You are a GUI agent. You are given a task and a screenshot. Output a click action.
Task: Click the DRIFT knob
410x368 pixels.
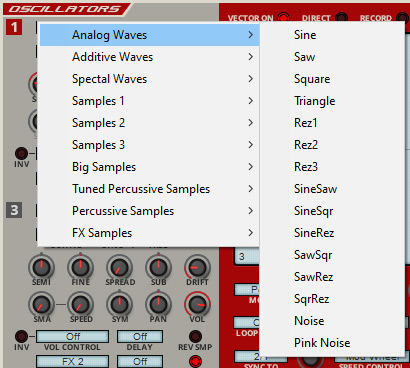(x=197, y=267)
